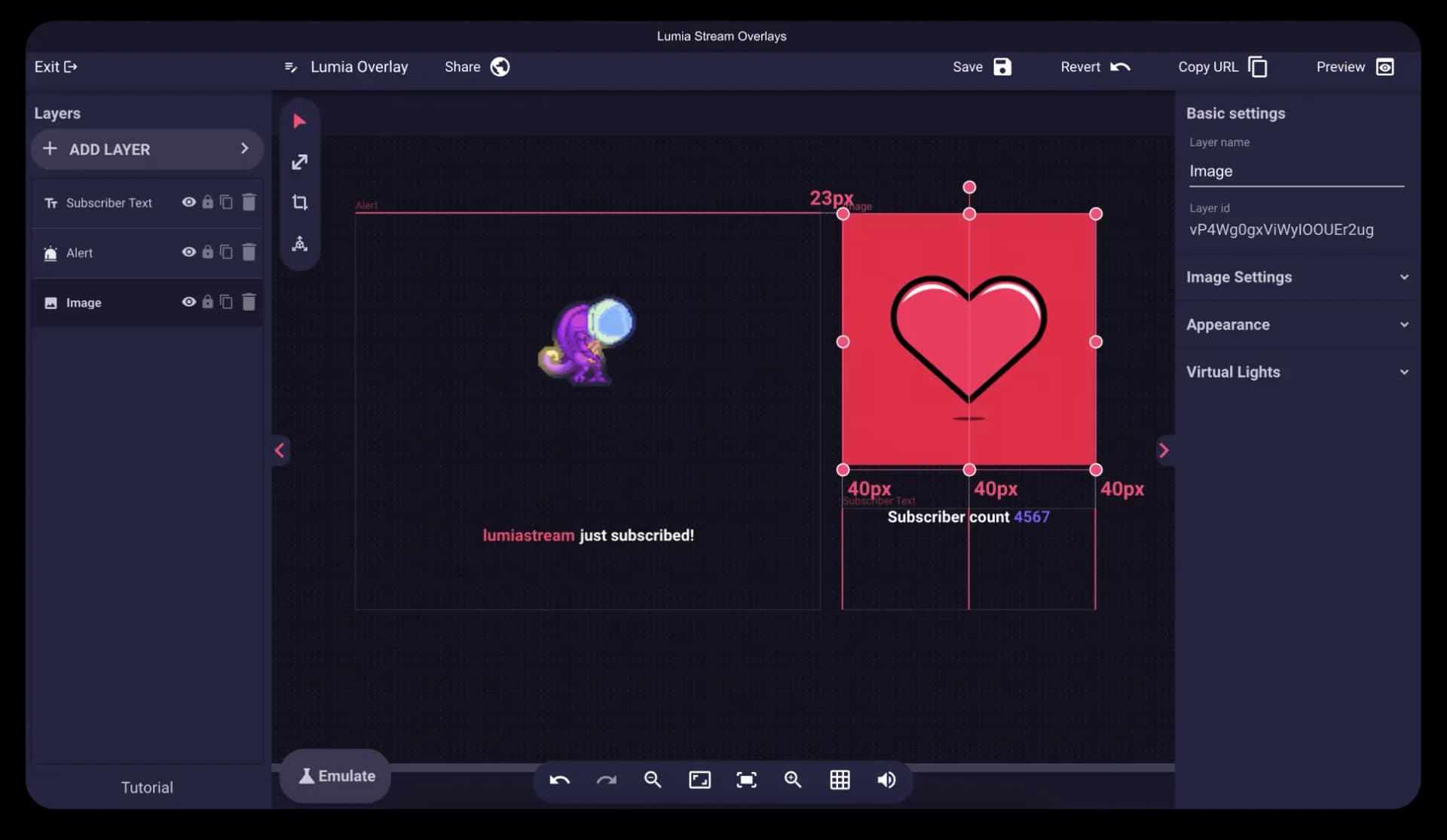Click the aspect ratio icon
The image size is (1447, 840).
[x=699, y=780]
